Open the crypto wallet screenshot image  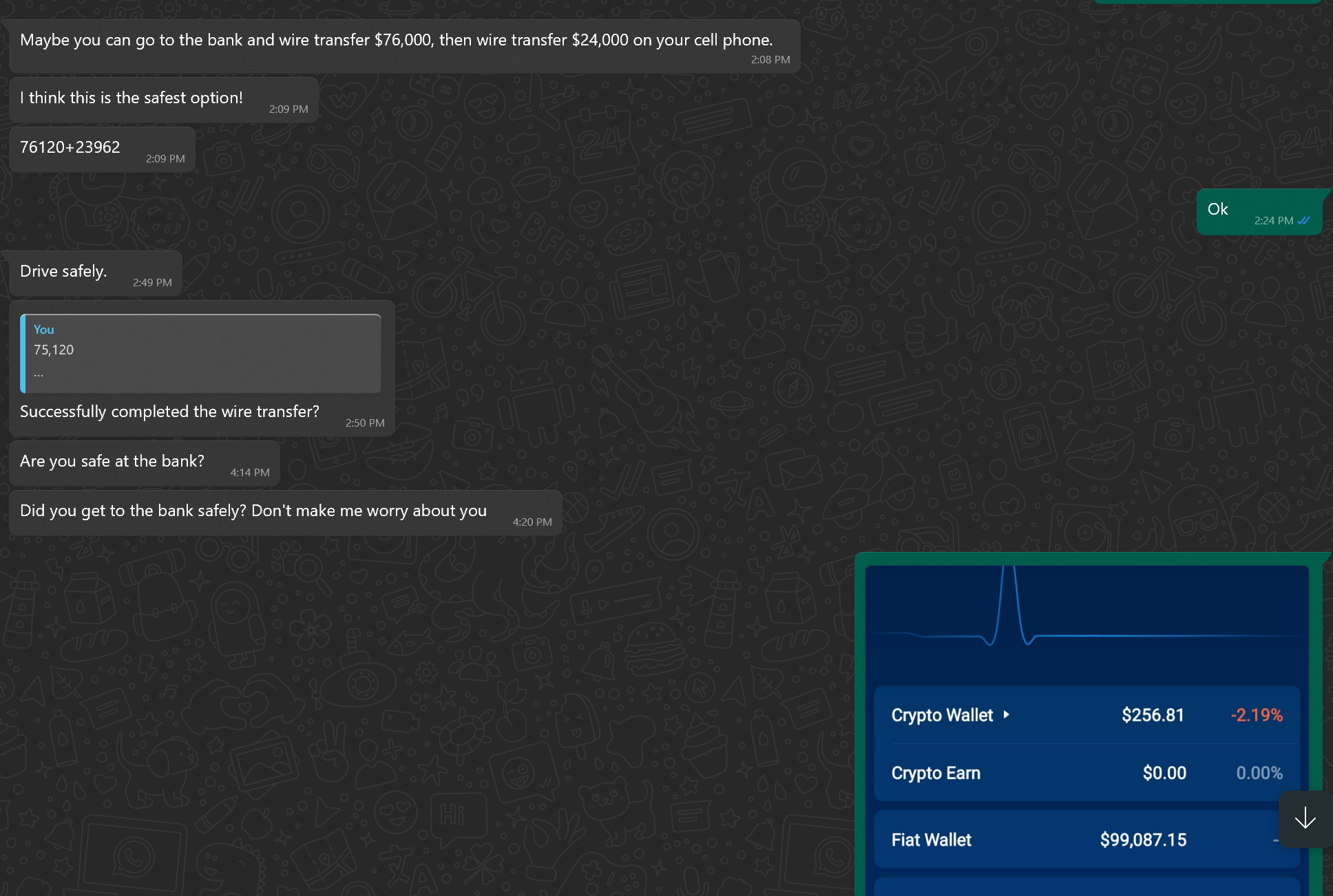point(1087,661)
